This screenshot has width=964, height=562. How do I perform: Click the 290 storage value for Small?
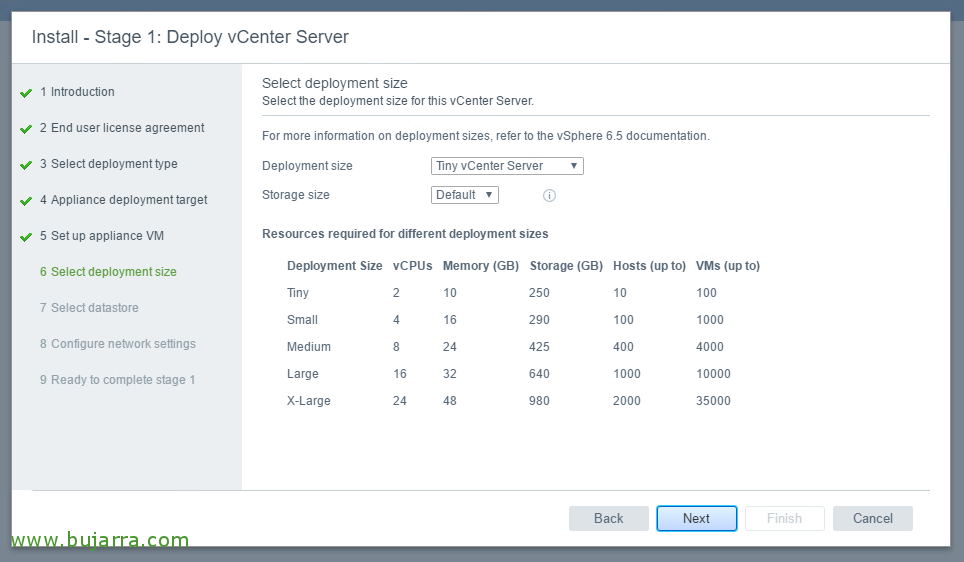[539, 320]
